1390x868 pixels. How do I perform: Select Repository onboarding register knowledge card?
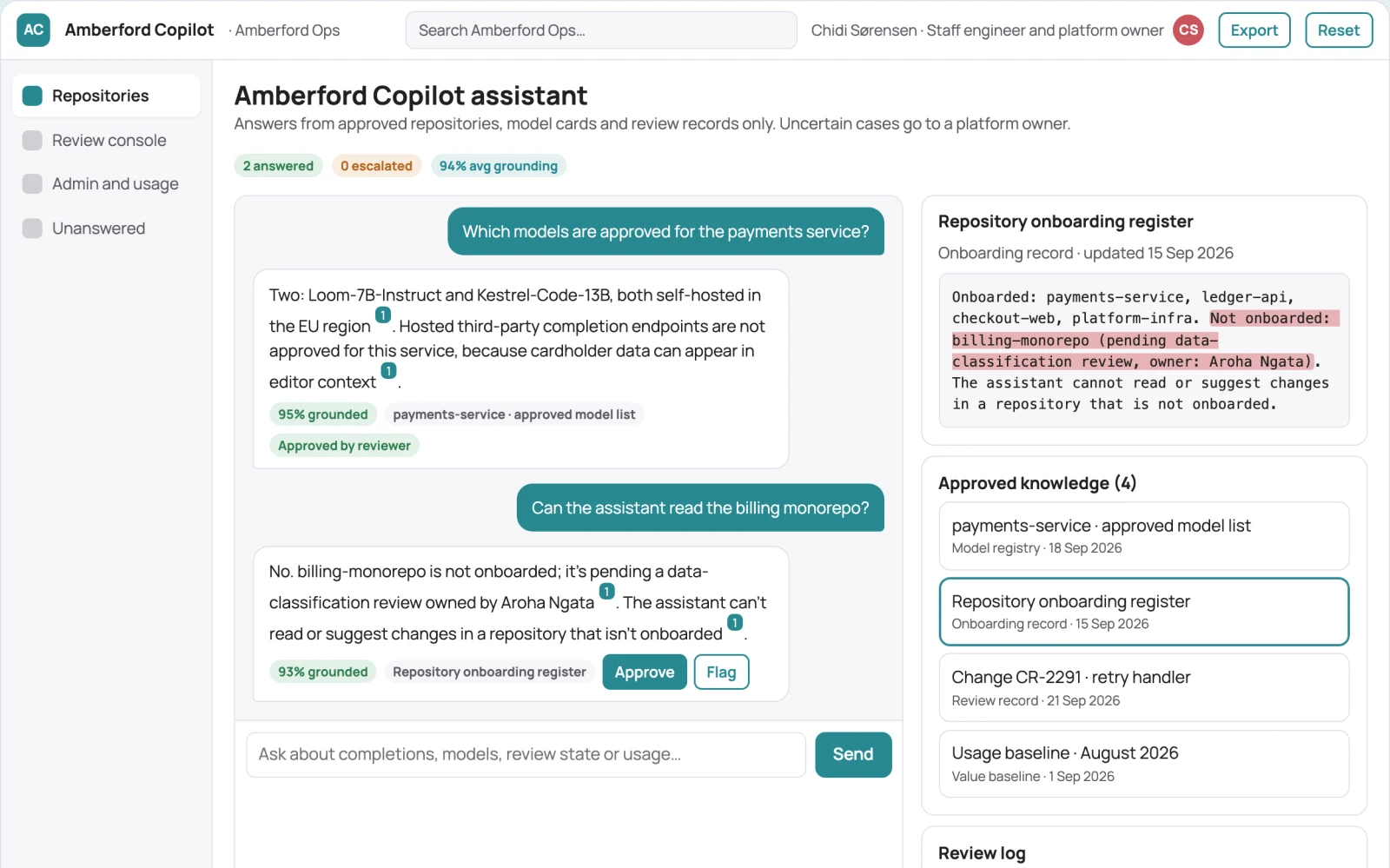tap(1143, 612)
